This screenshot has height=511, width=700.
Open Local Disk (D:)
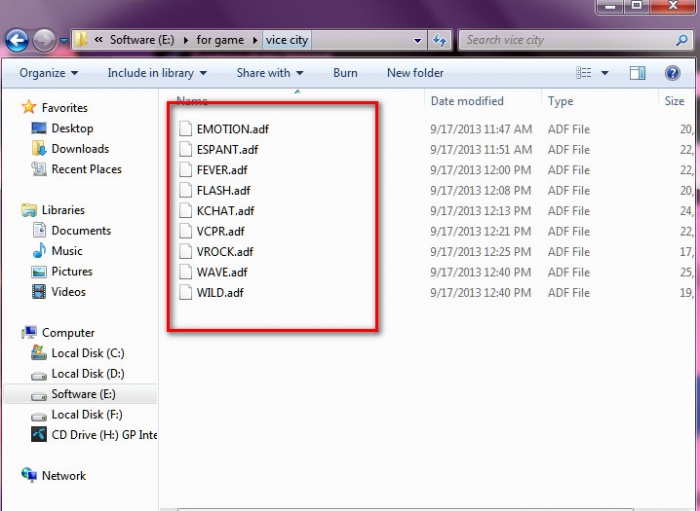pyautogui.click(x=88, y=374)
